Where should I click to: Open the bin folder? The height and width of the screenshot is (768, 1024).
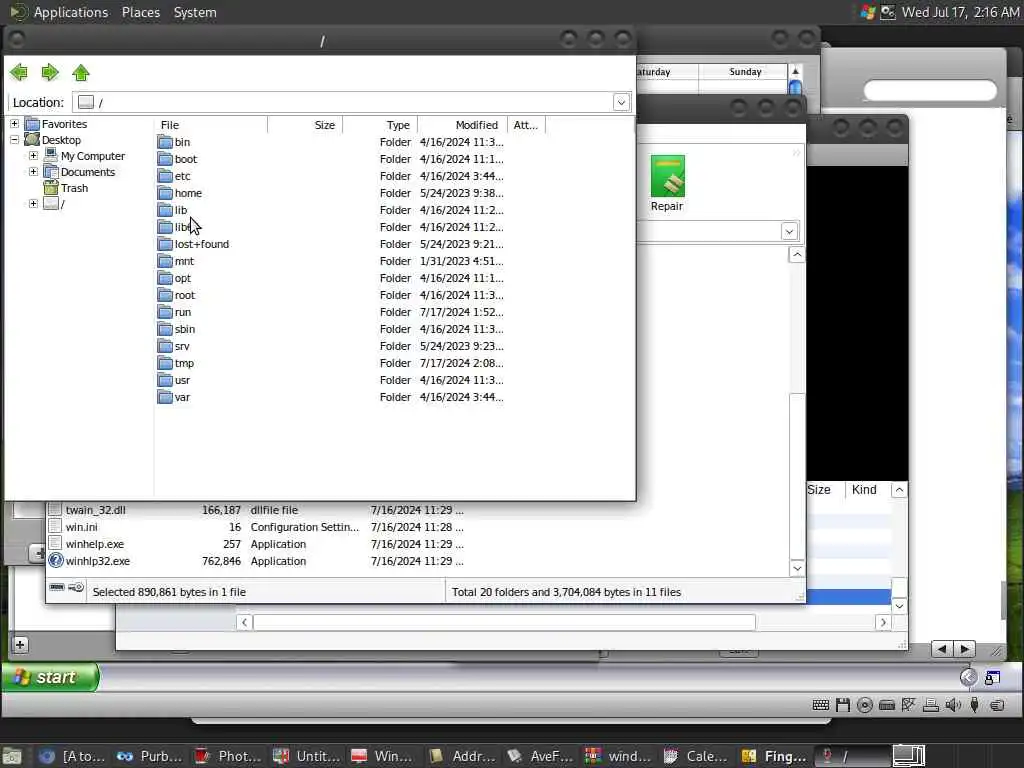click(x=174, y=142)
